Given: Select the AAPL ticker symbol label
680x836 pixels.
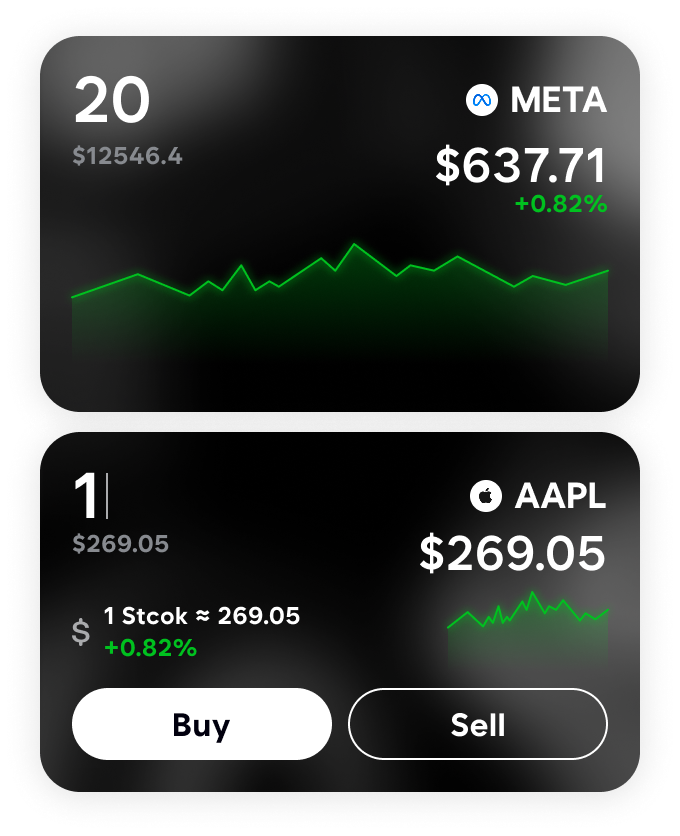Looking at the screenshot, I should point(560,495).
